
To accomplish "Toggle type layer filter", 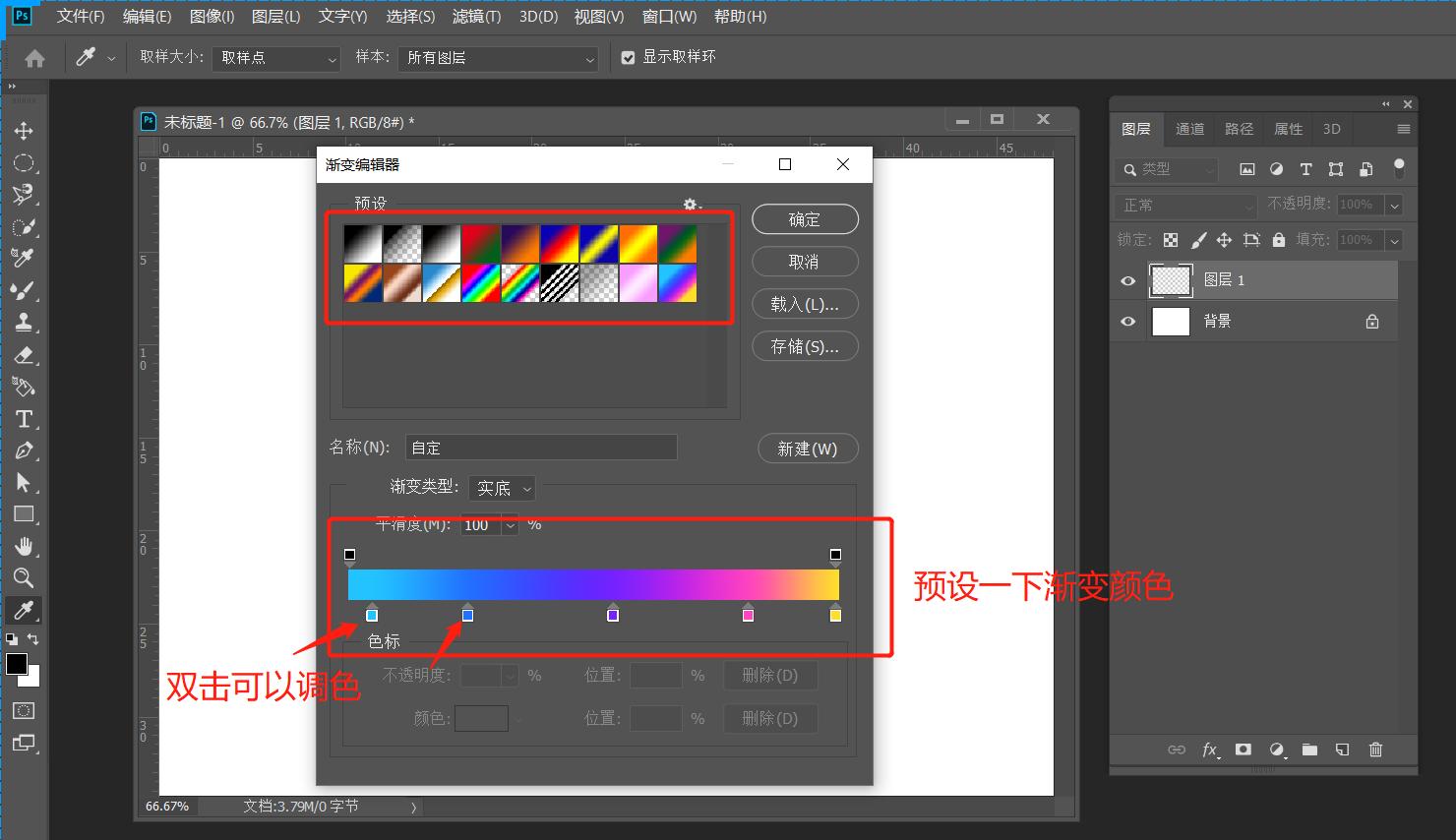I will 1305,169.
